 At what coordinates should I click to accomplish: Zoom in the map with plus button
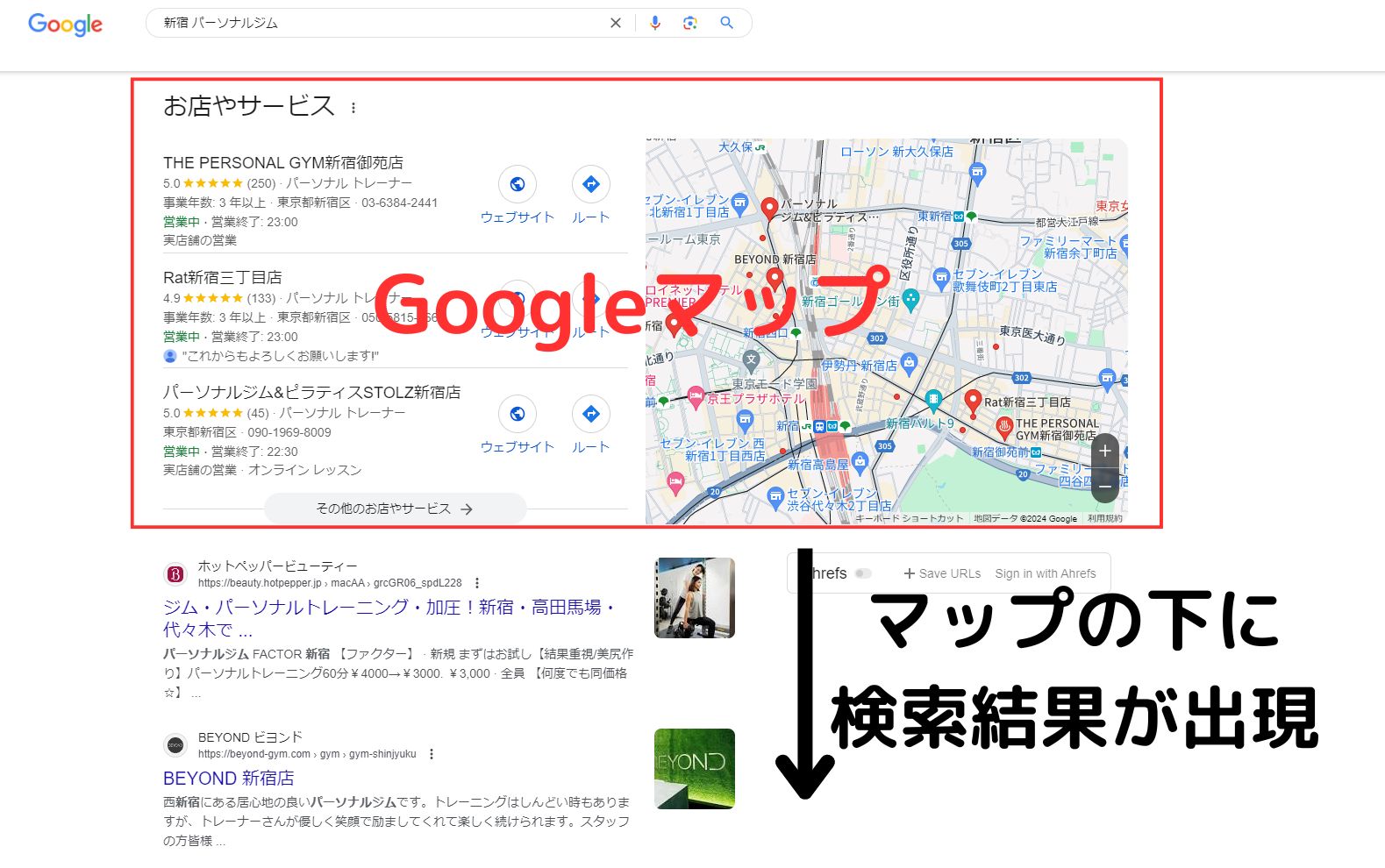tap(1105, 451)
